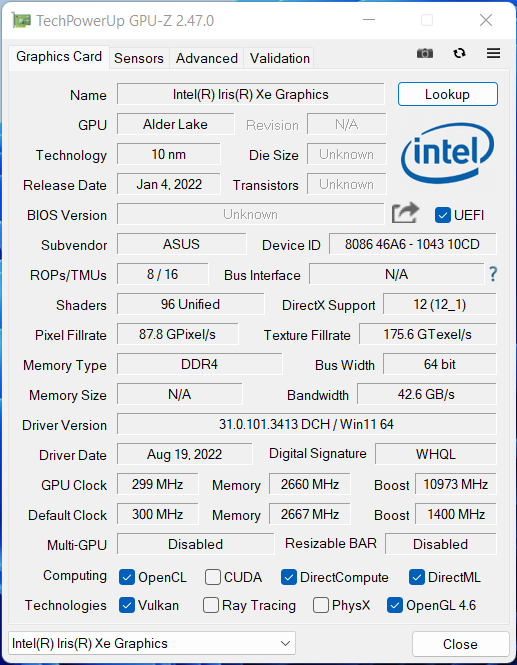Toggle the OpenCL checkbox
517x665 pixels.
tap(127, 577)
